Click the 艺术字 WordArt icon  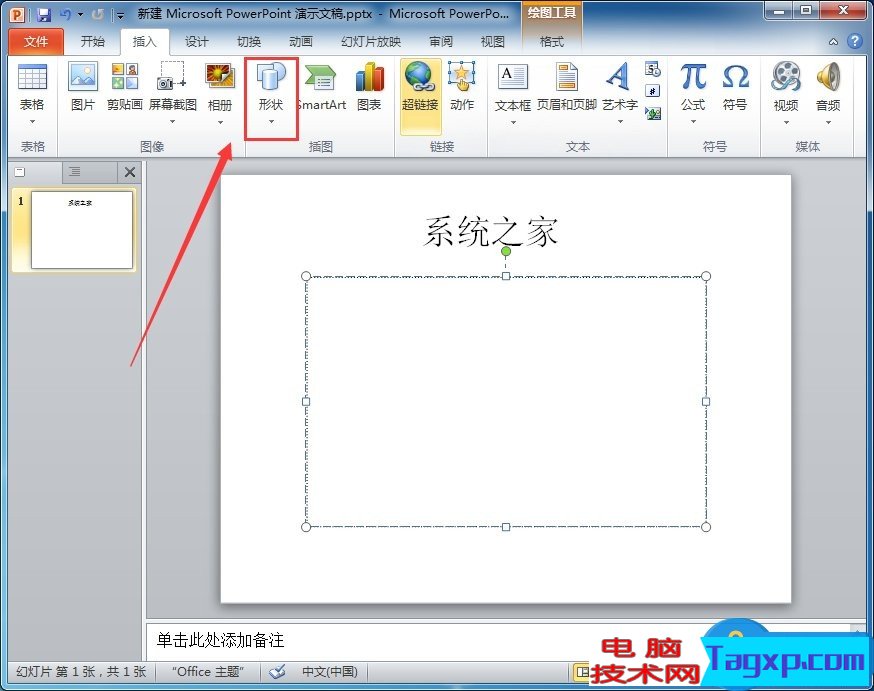point(619,77)
